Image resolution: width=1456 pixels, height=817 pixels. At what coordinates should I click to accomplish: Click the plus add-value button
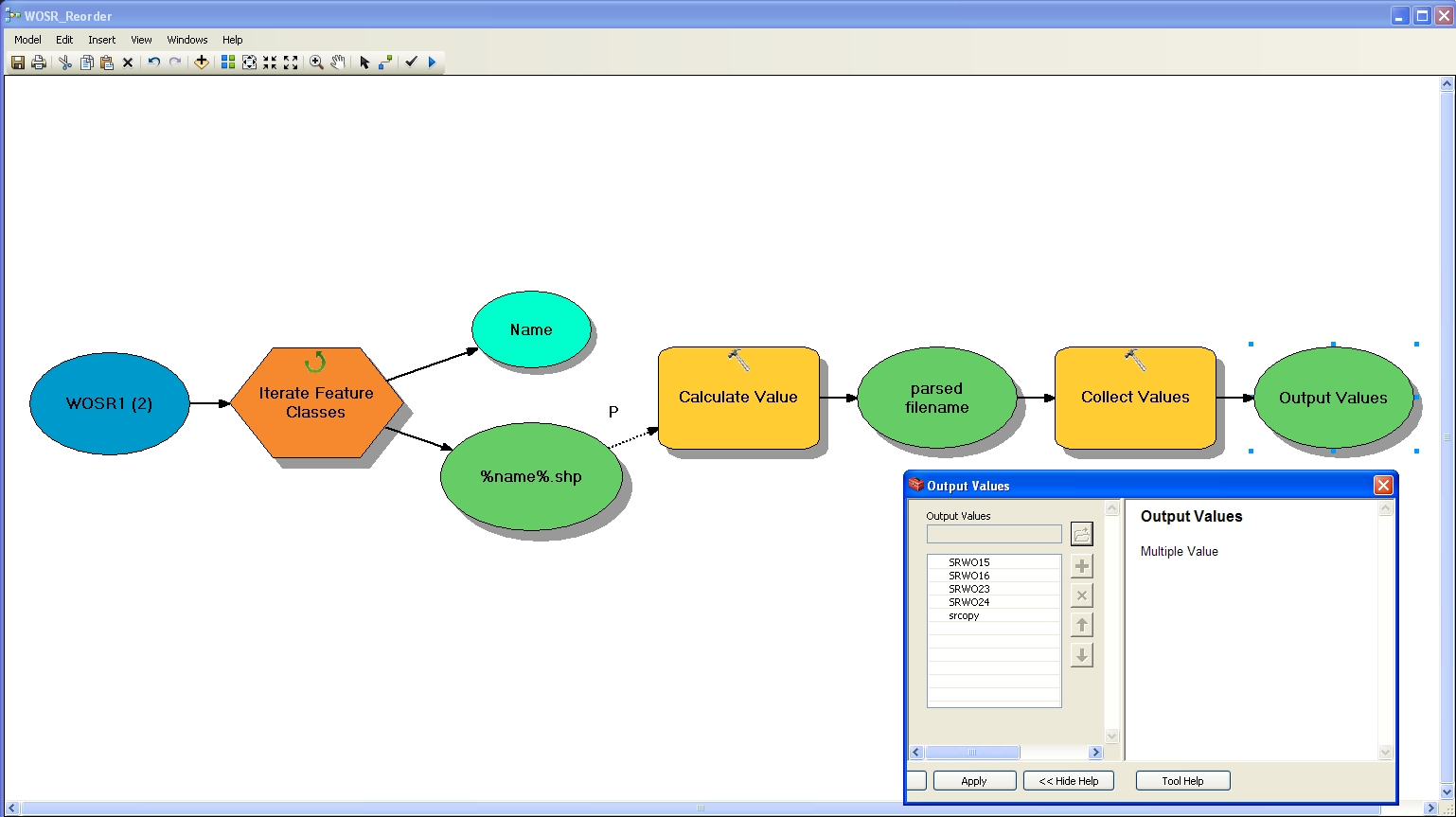(x=1082, y=566)
